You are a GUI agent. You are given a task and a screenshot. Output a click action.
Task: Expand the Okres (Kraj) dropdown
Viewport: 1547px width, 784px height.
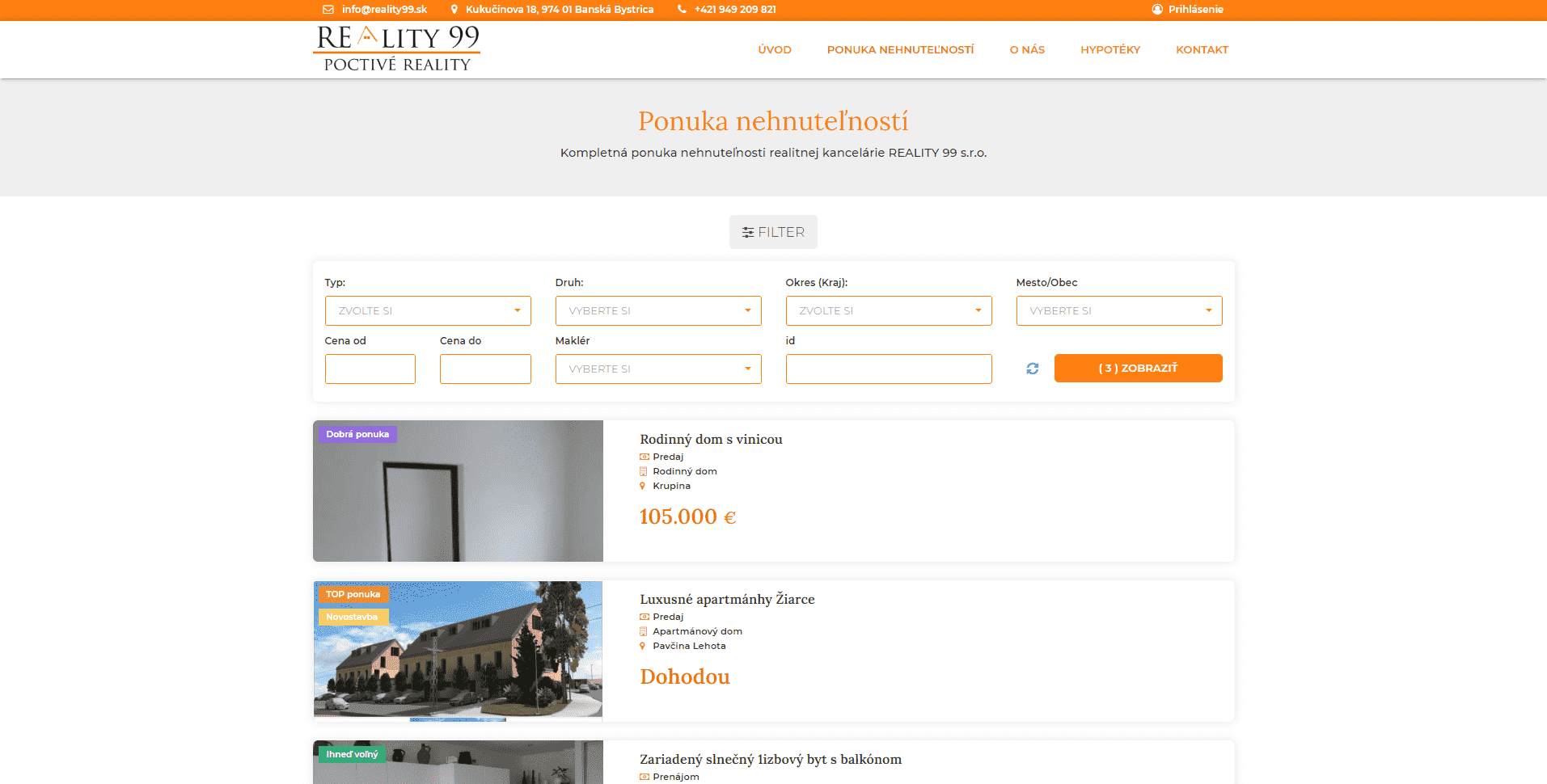(889, 311)
